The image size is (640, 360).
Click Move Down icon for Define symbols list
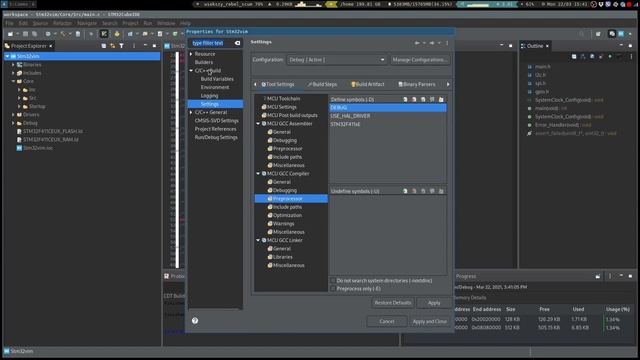(441, 99)
